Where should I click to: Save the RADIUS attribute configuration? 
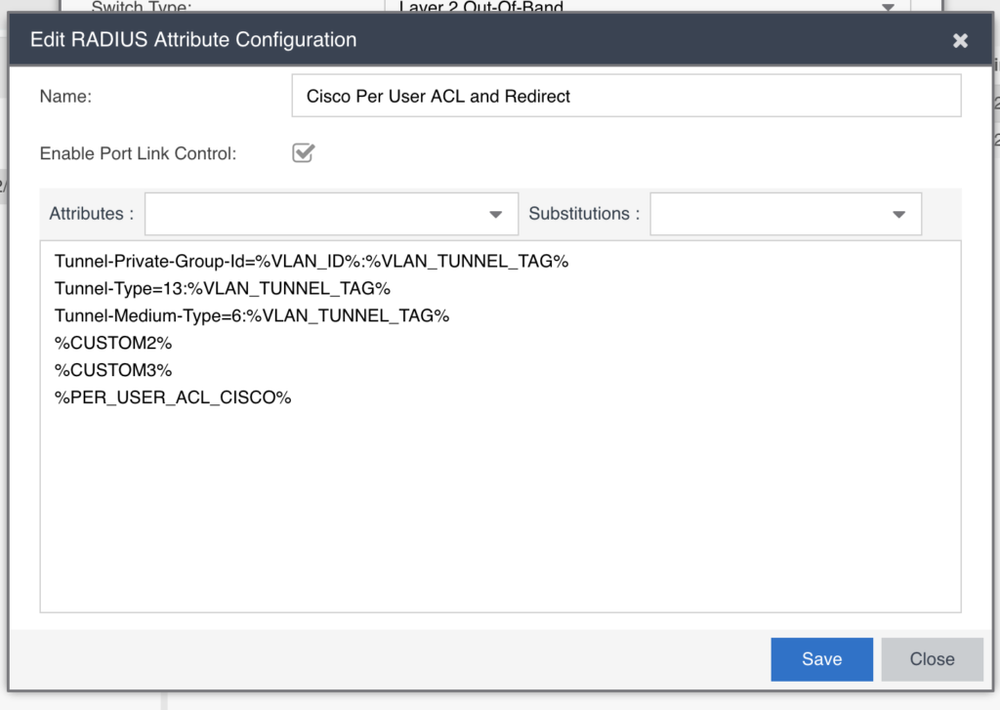click(821, 659)
